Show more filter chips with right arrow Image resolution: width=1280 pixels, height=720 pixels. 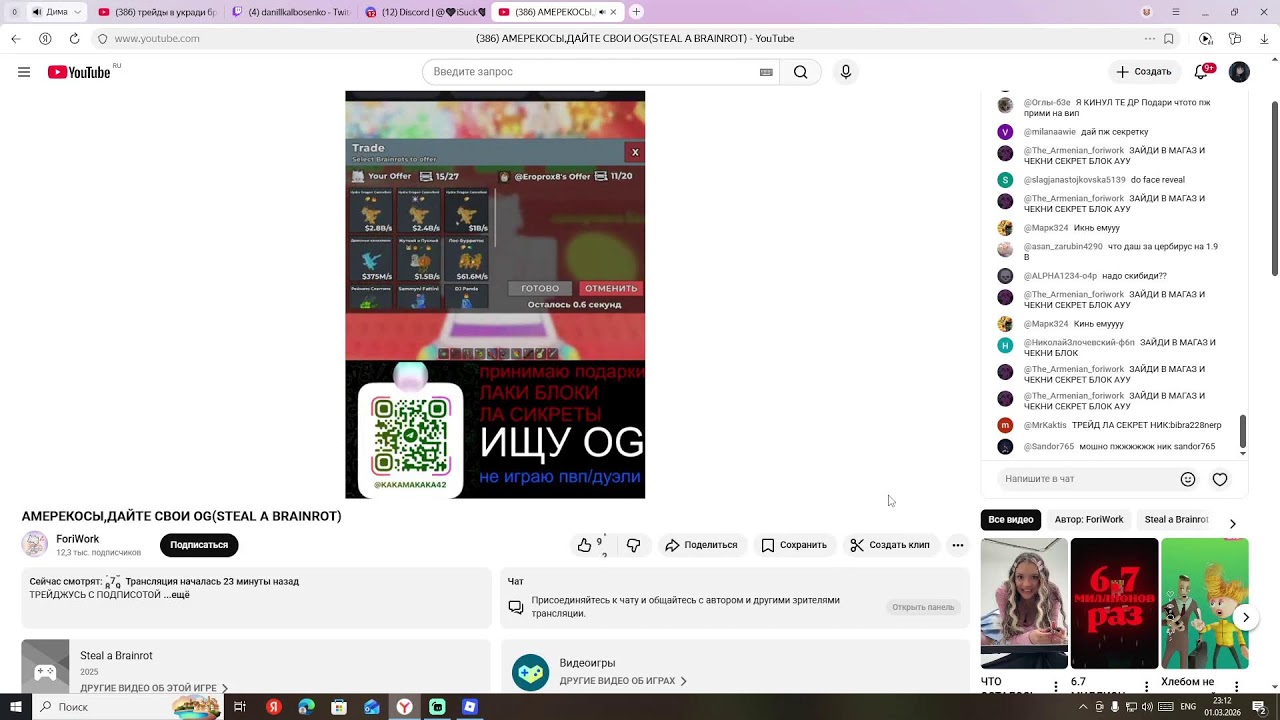coord(1232,524)
